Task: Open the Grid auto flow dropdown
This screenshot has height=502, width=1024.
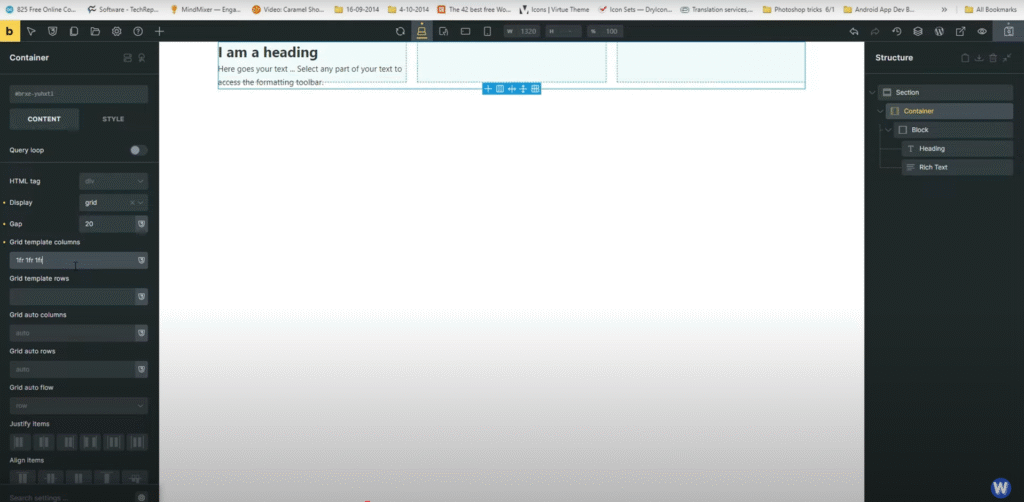Action: tap(78, 406)
